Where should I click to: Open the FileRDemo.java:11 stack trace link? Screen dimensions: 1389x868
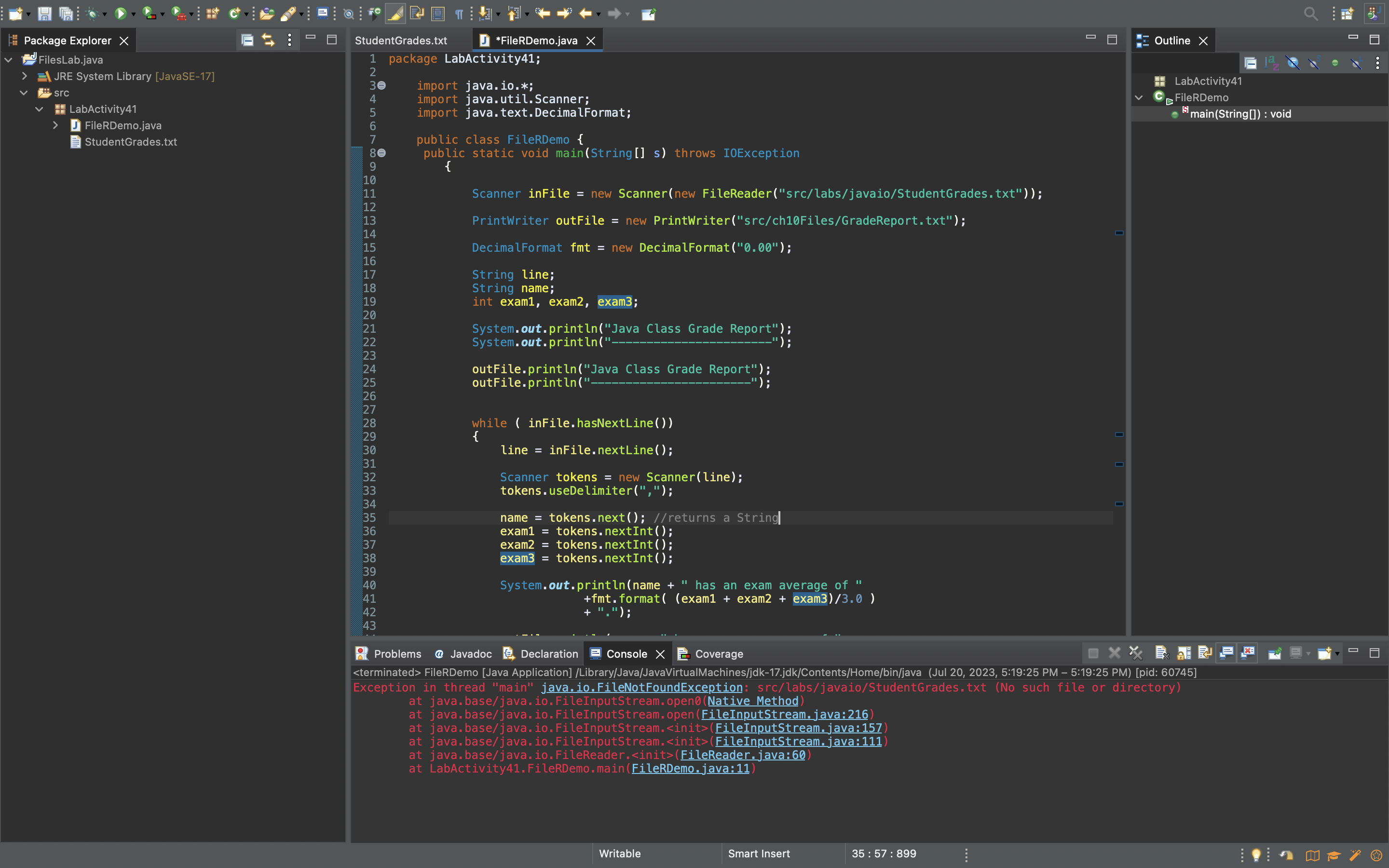(690, 768)
